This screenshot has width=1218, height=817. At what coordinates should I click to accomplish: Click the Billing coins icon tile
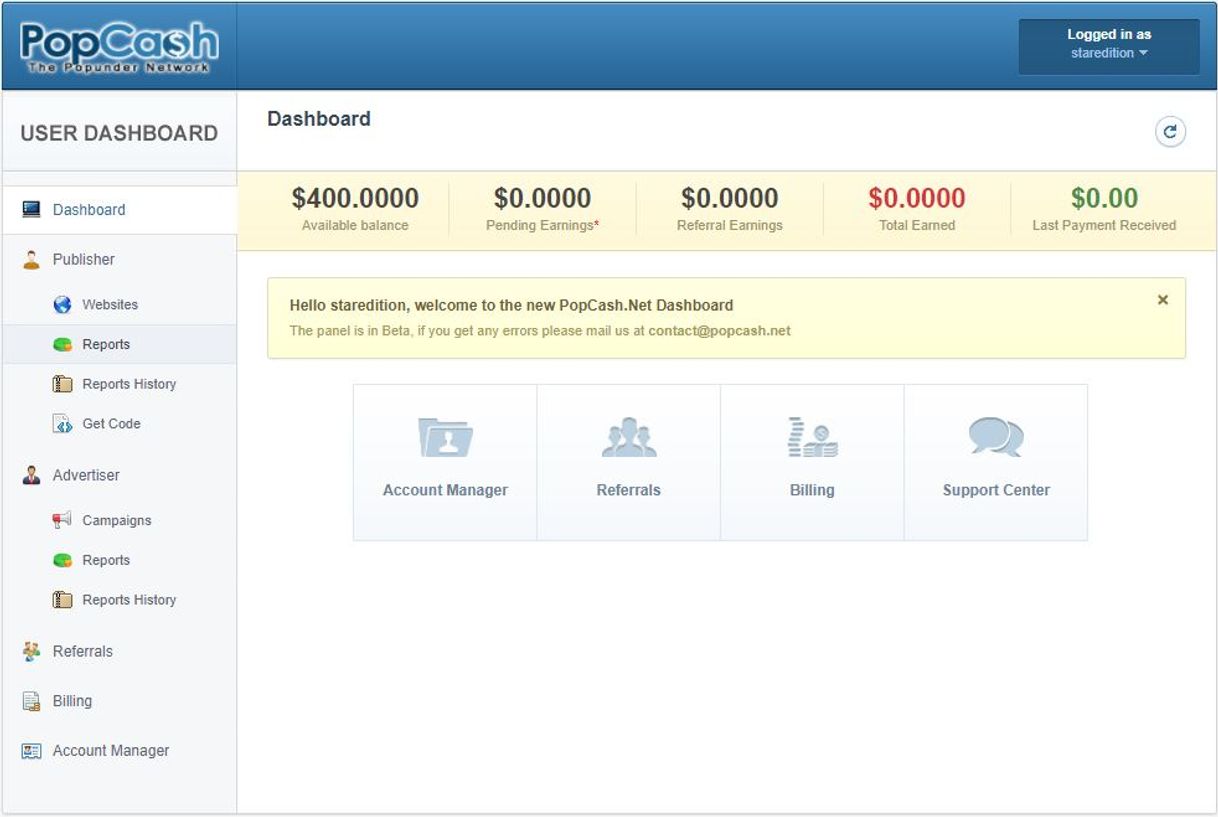812,438
